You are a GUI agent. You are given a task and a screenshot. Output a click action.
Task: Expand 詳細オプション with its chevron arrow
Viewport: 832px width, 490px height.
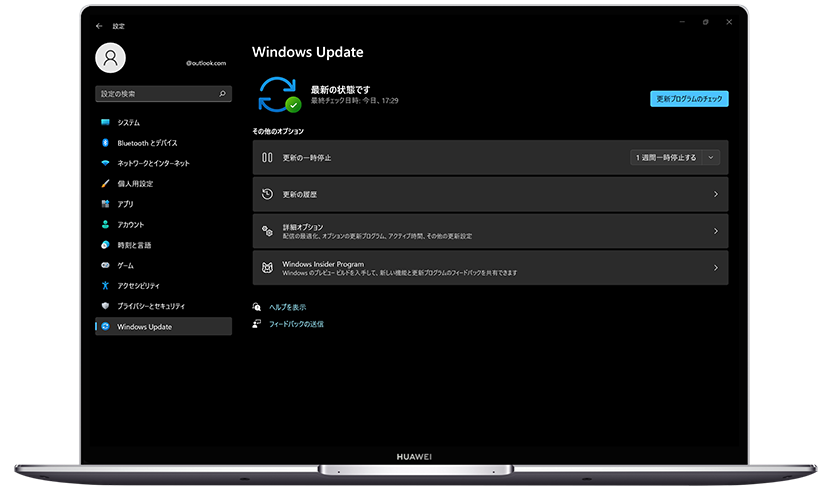click(x=715, y=231)
